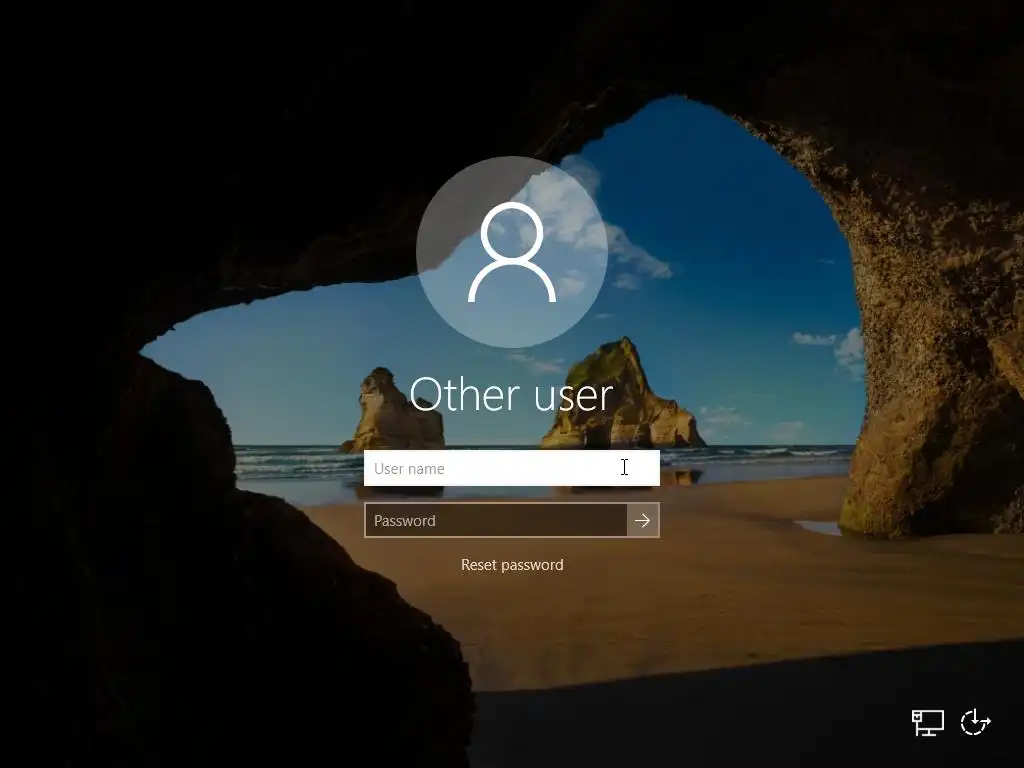Open the network connection icon

pos(927,722)
